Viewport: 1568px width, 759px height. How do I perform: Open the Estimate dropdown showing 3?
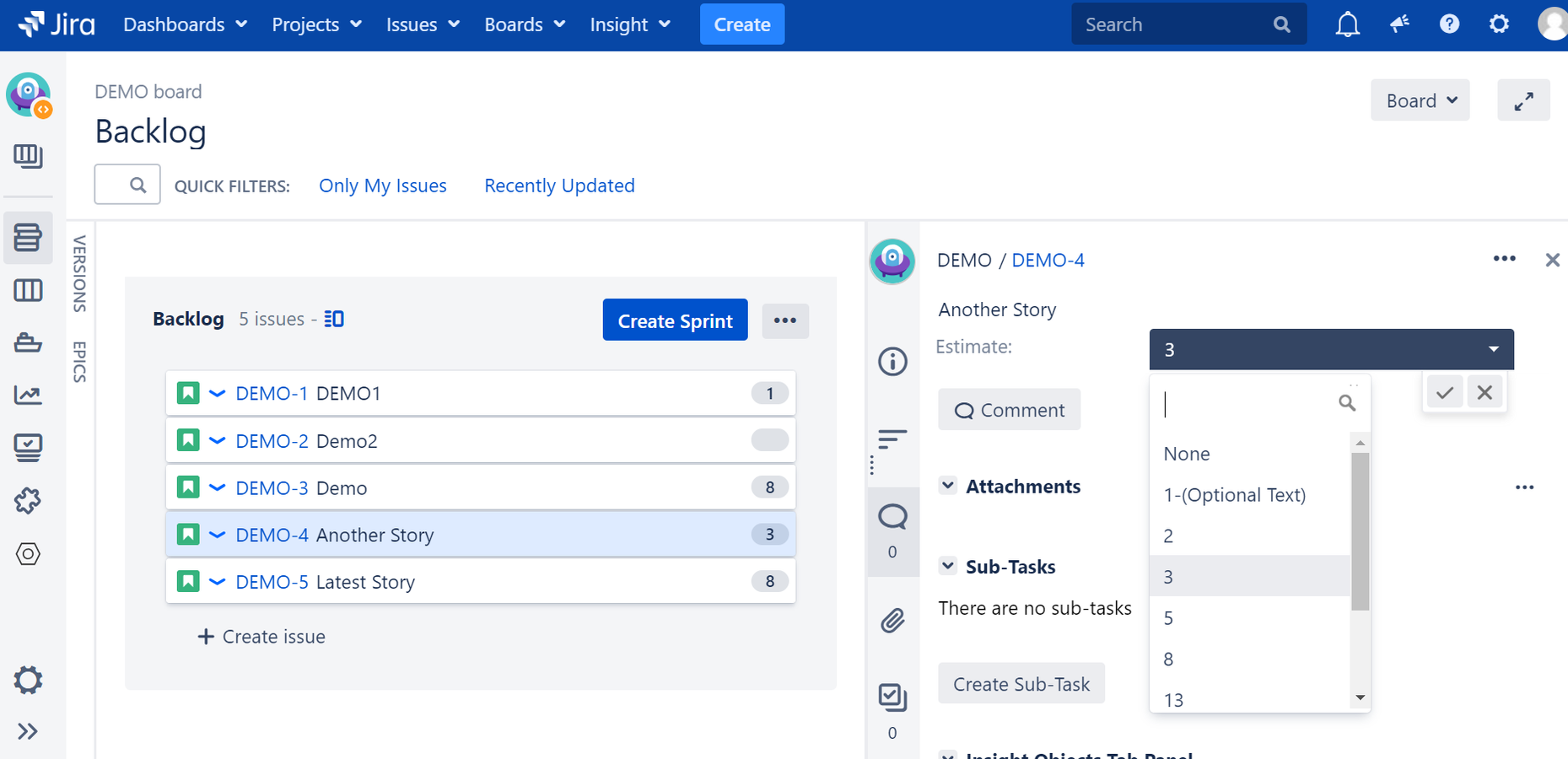pos(1331,349)
